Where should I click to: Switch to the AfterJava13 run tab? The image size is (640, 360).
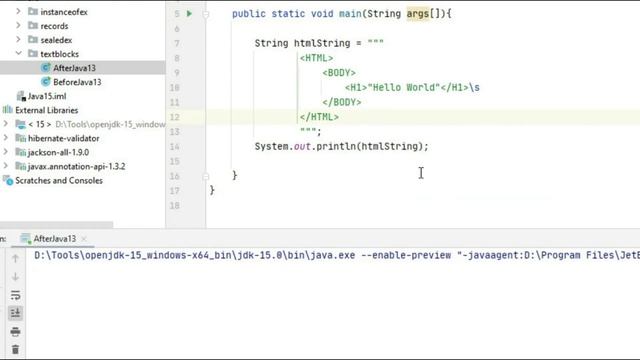54,239
